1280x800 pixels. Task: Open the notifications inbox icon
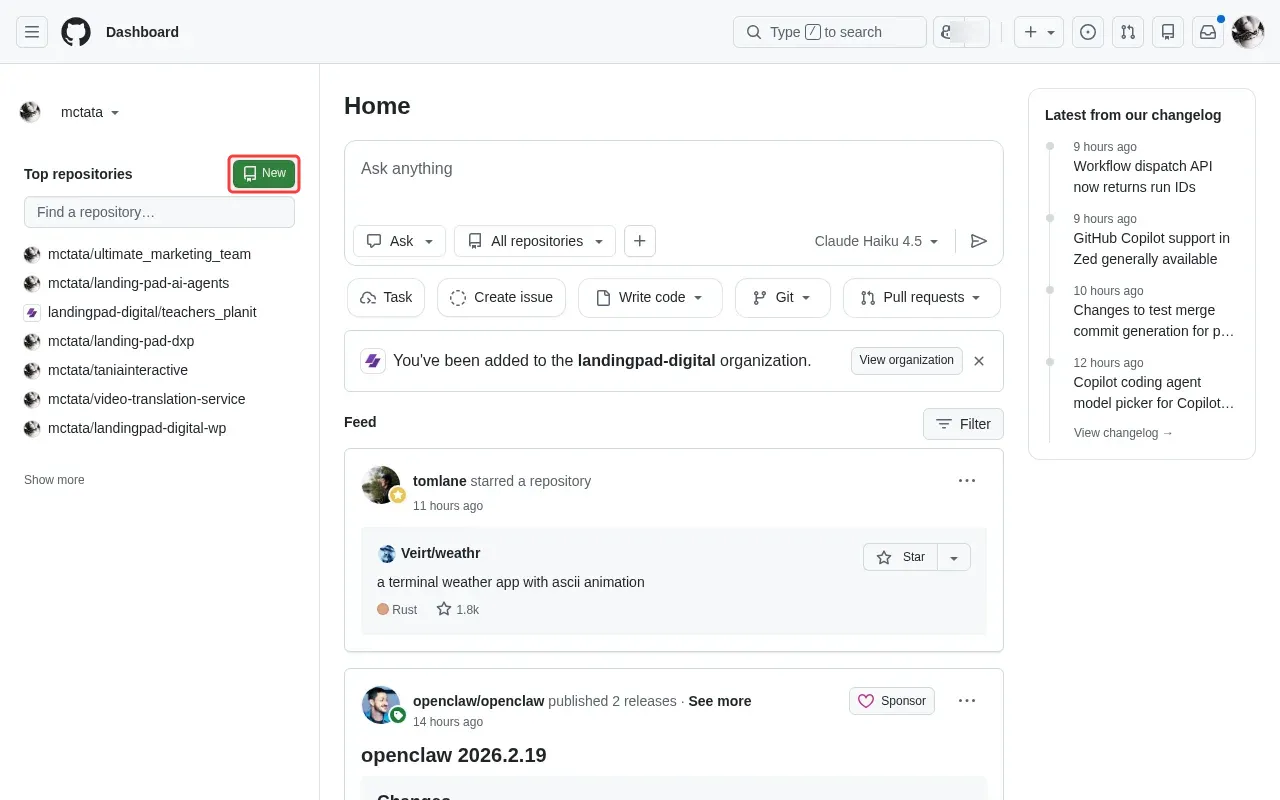click(1208, 32)
